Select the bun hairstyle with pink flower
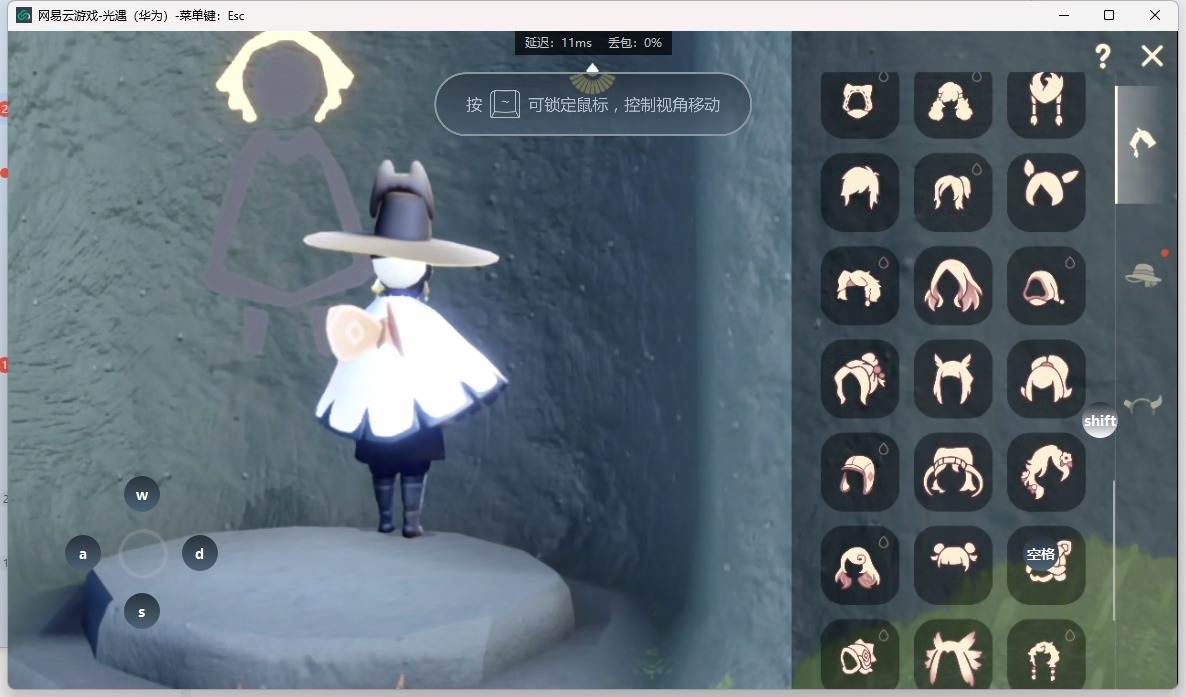Image resolution: width=1186 pixels, height=697 pixels. click(x=859, y=378)
